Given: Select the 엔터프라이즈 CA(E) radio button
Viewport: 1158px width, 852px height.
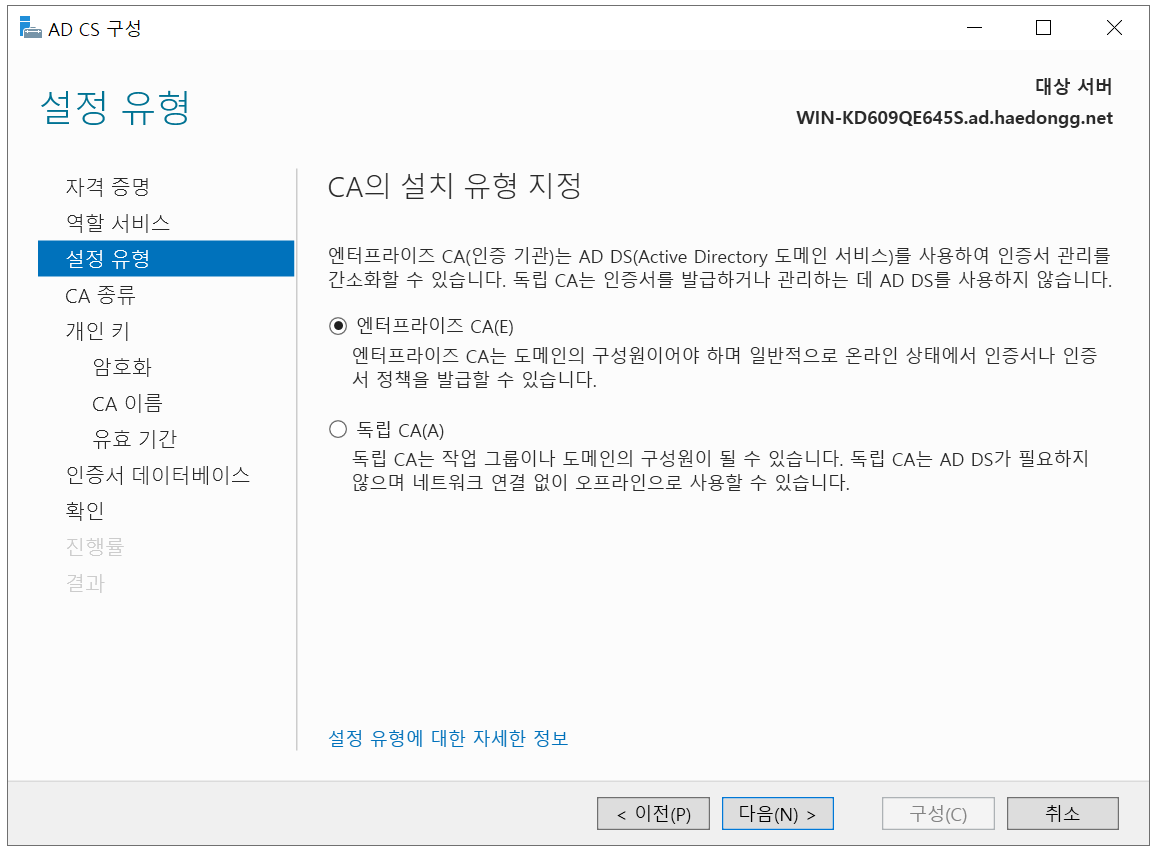Looking at the screenshot, I should 338,326.
